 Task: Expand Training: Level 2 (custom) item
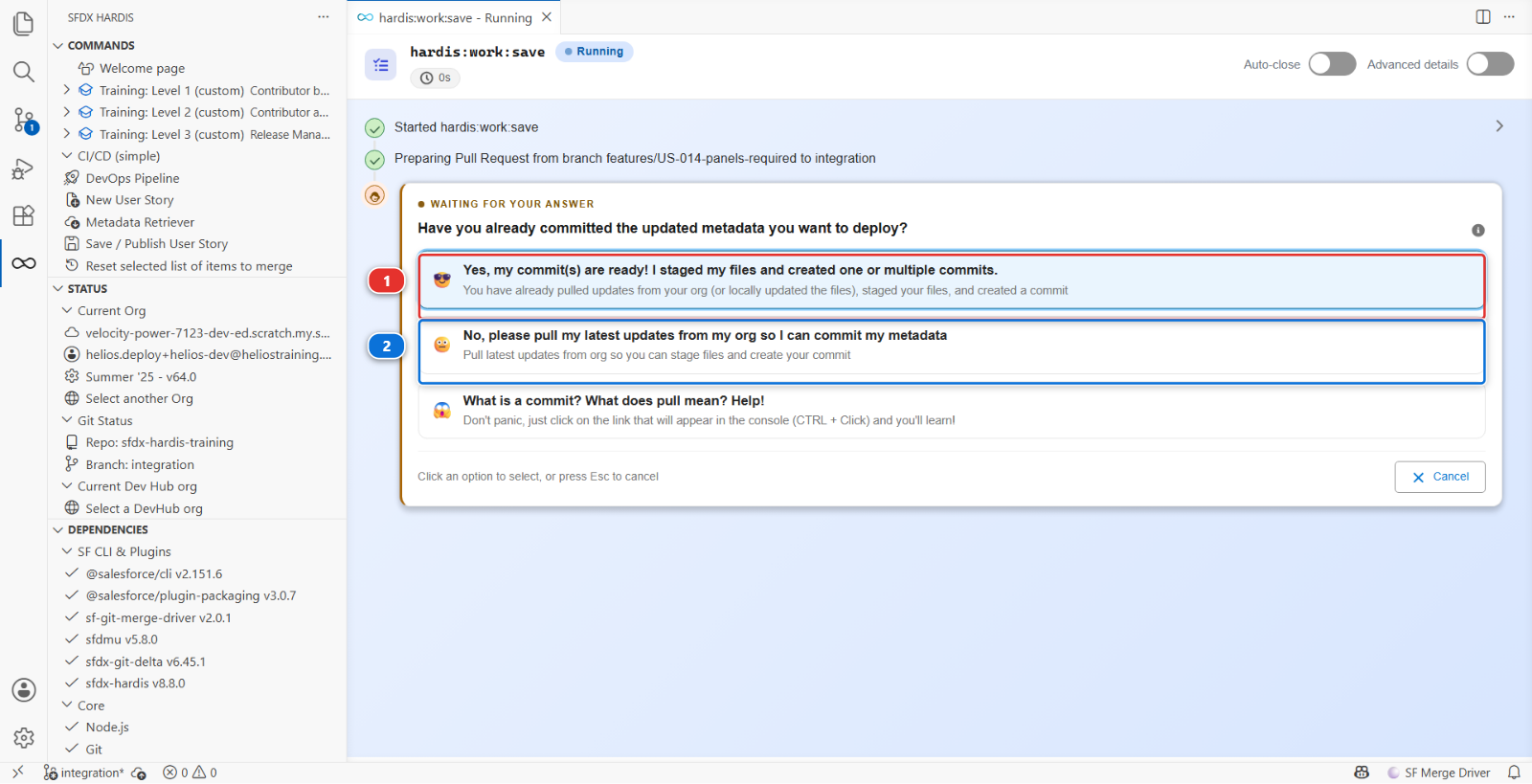point(66,112)
